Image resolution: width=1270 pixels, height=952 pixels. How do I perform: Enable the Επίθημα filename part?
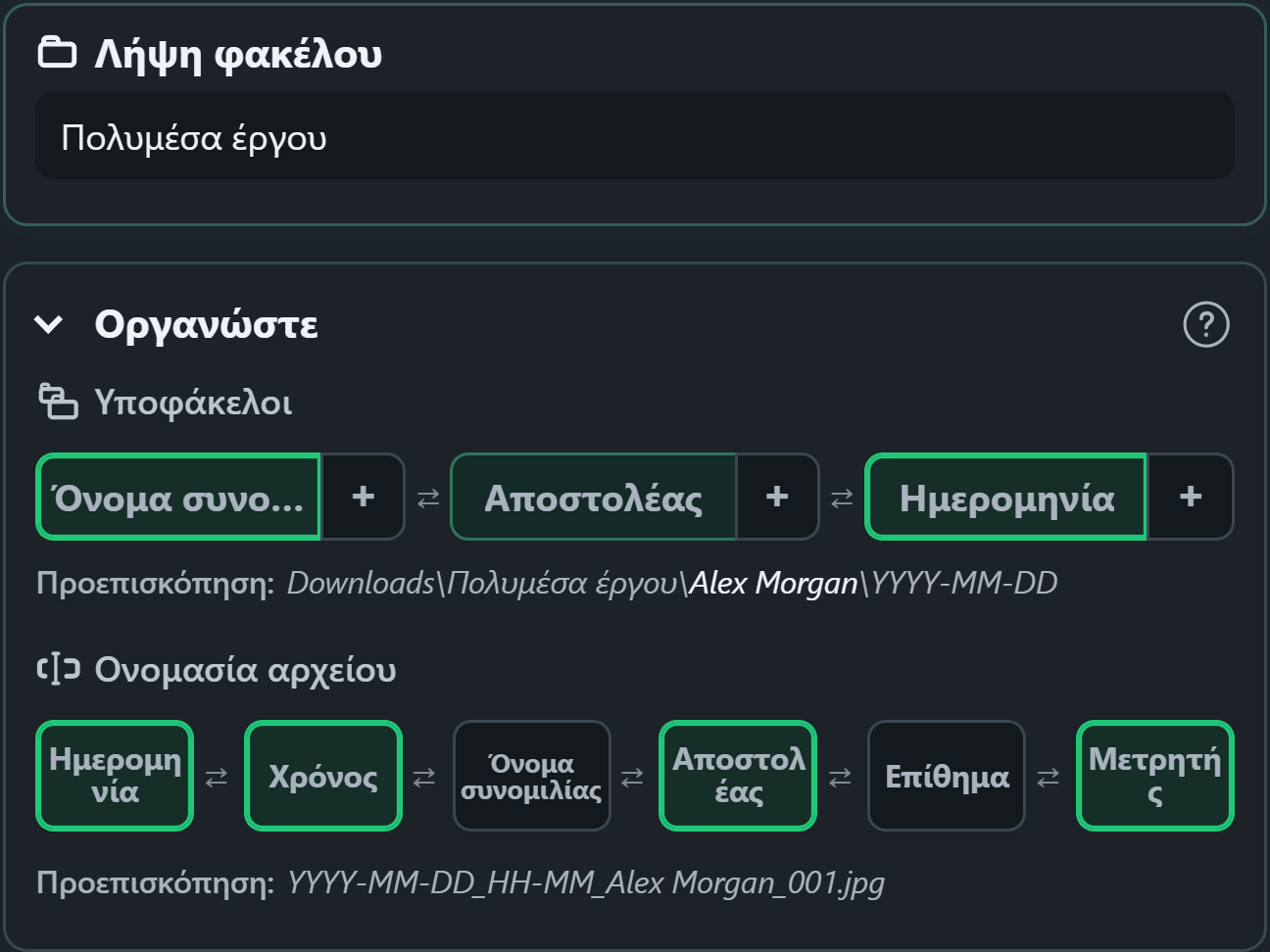(947, 776)
